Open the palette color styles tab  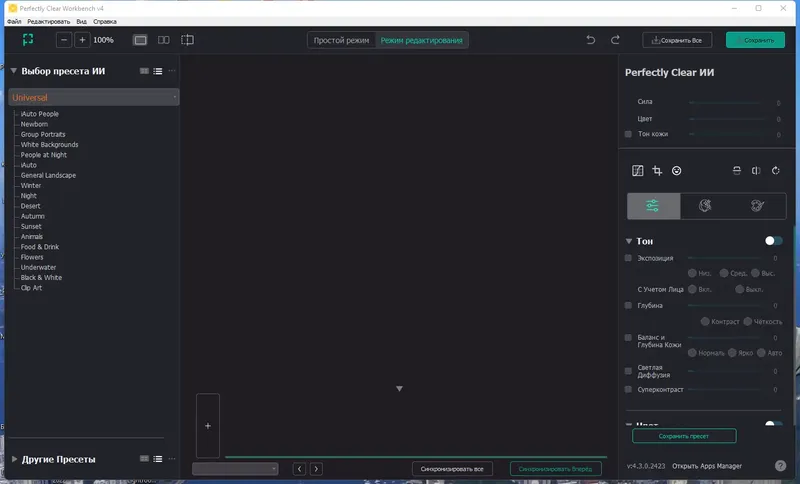(758, 206)
